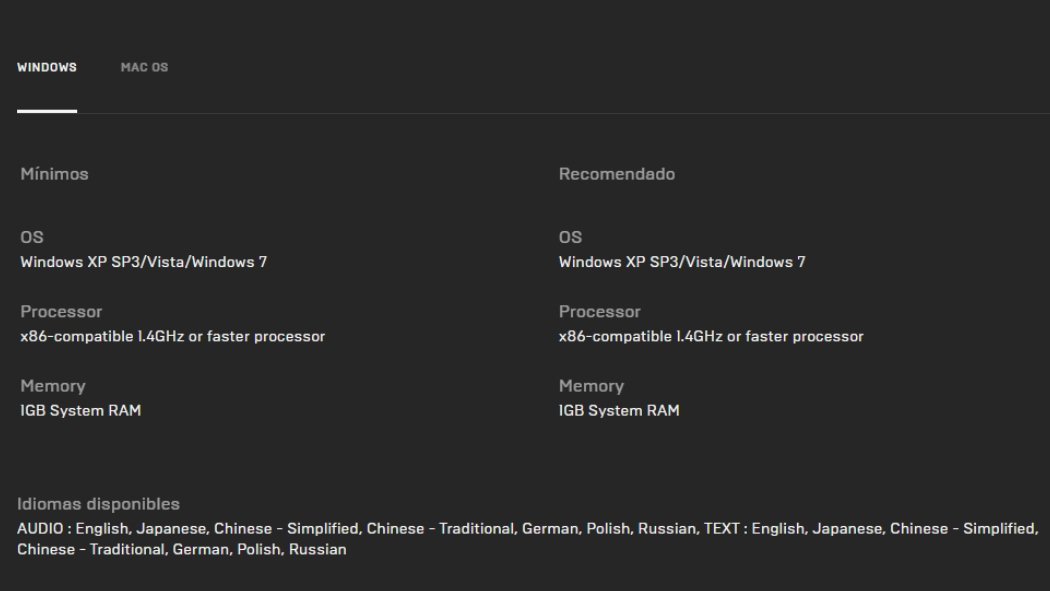Select the Processor label under Recomendado
1050x591 pixels.
(599, 311)
